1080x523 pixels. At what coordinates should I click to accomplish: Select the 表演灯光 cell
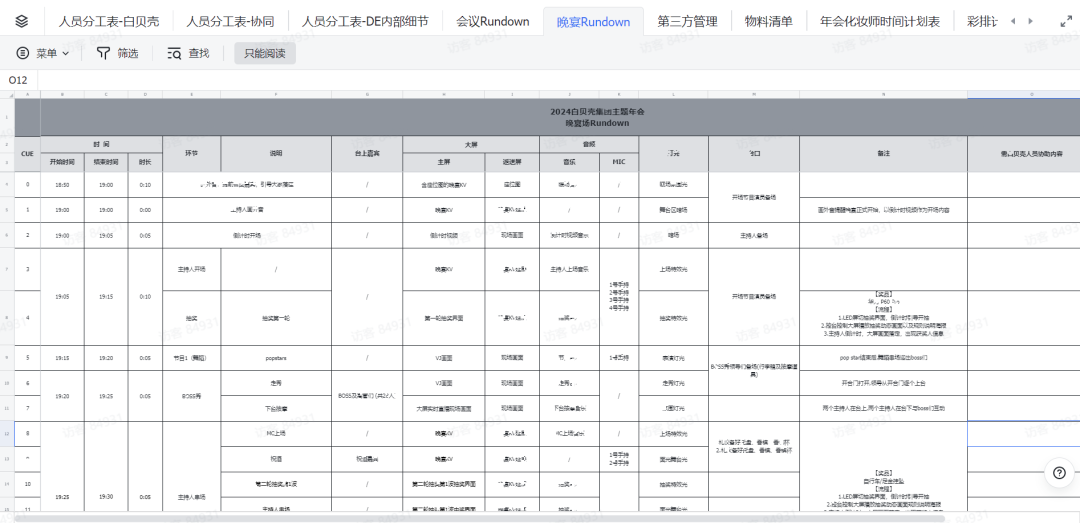[674, 358]
